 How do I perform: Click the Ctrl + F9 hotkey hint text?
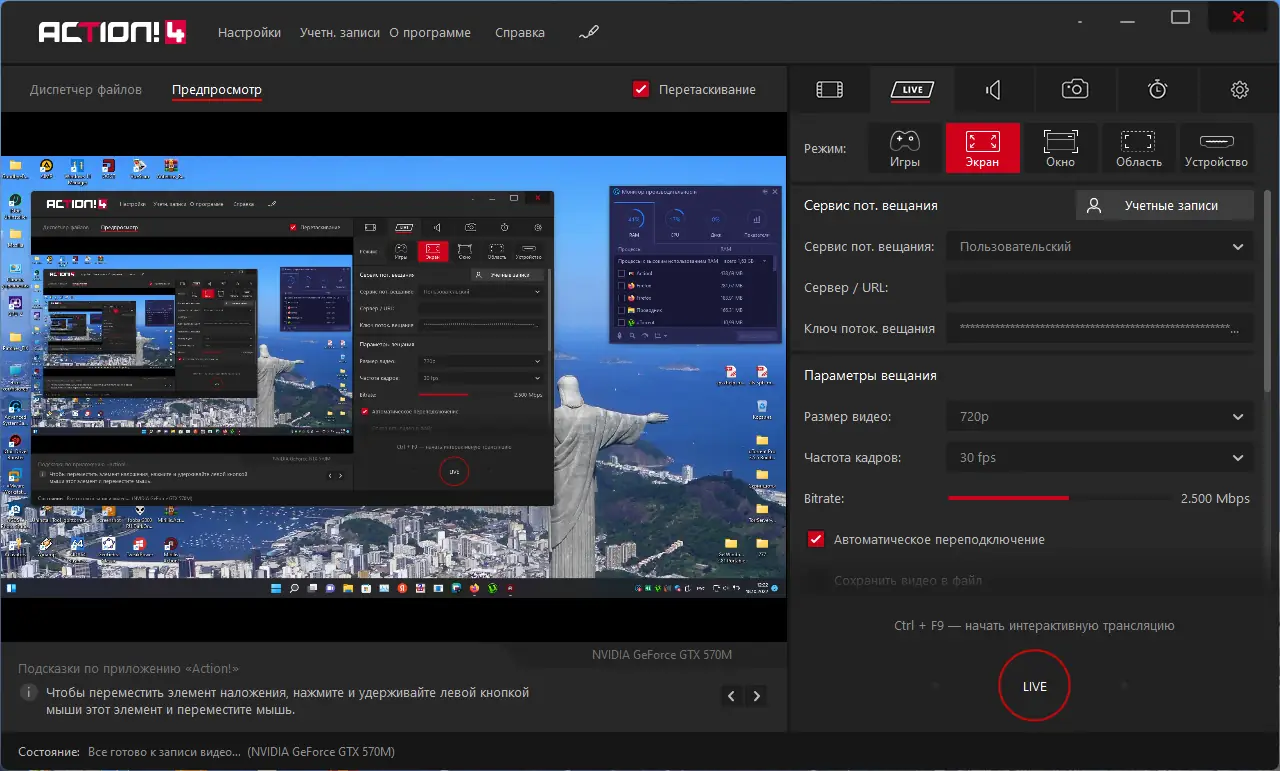click(1034, 626)
